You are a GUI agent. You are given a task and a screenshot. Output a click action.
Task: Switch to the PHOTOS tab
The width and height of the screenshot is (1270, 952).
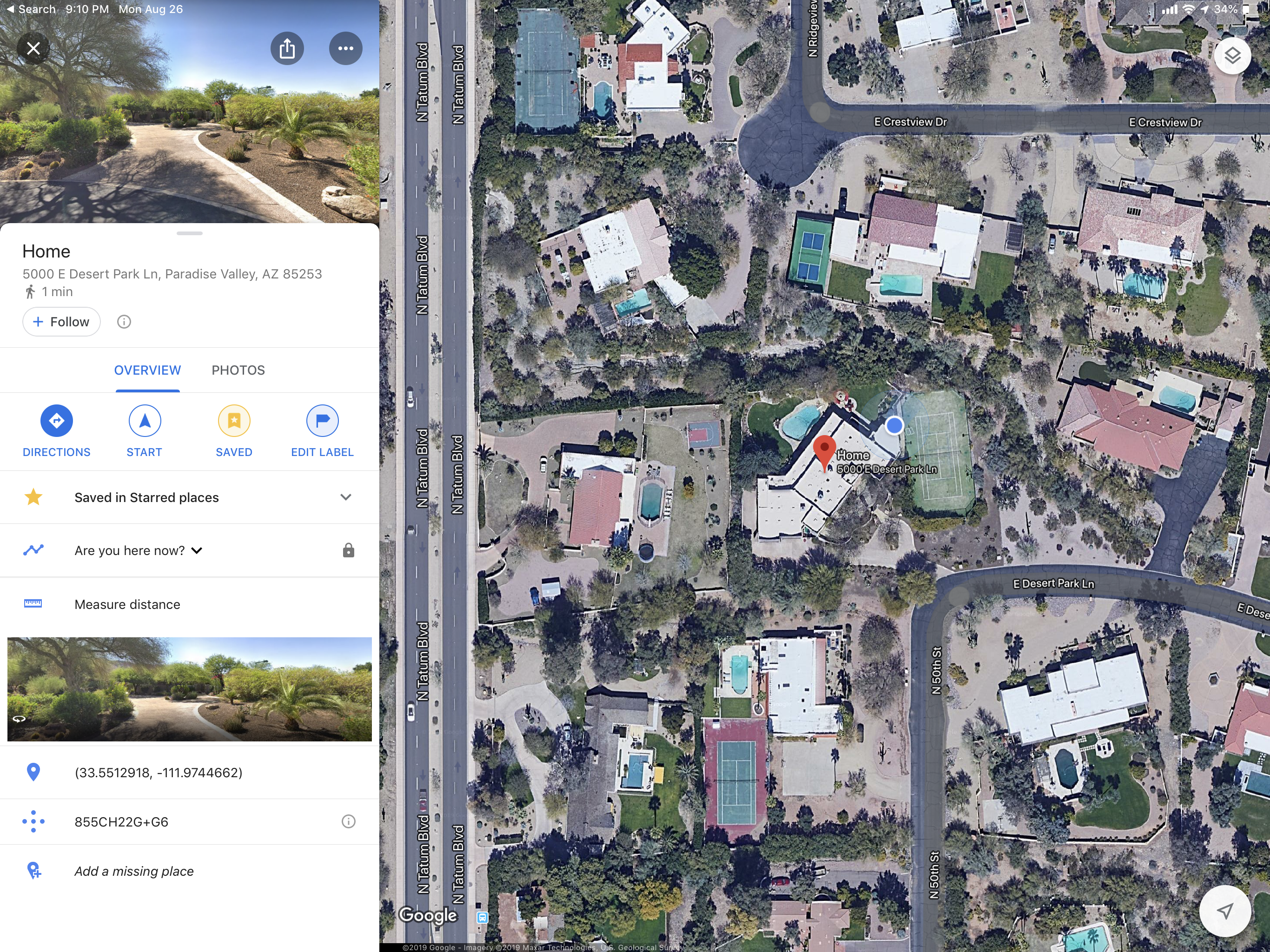pyautogui.click(x=238, y=370)
